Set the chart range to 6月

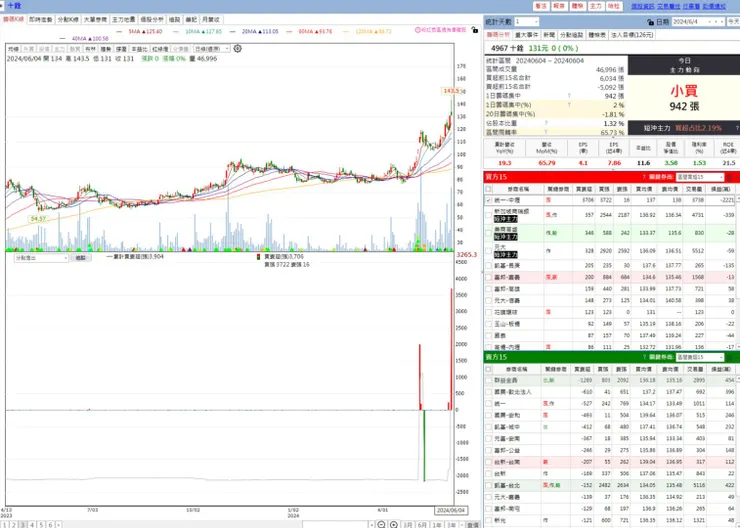coord(422,525)
